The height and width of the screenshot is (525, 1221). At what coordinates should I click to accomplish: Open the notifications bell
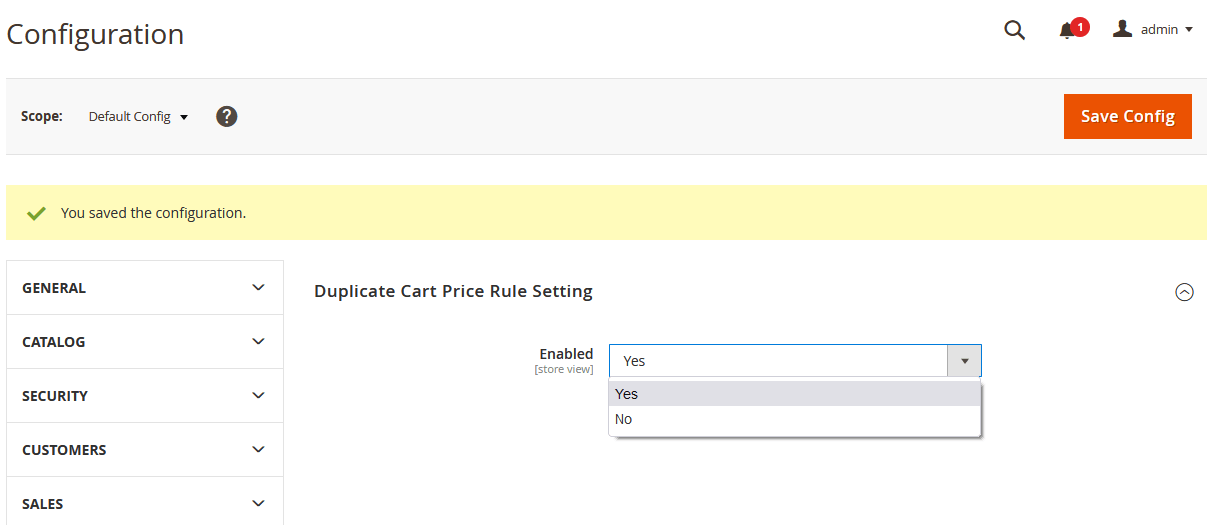coord(1067,31)
